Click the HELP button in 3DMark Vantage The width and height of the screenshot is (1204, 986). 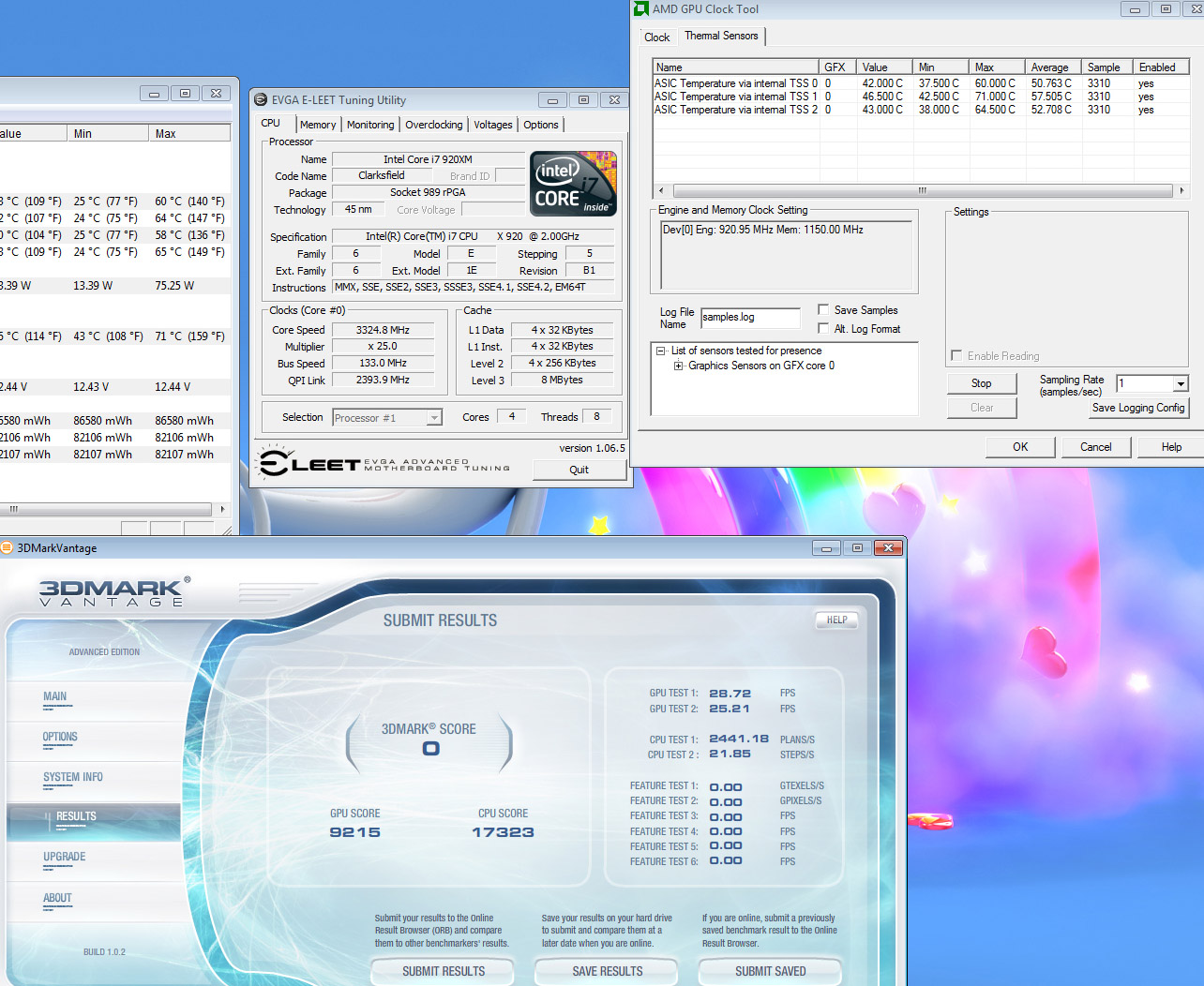(x=837, y=620)
